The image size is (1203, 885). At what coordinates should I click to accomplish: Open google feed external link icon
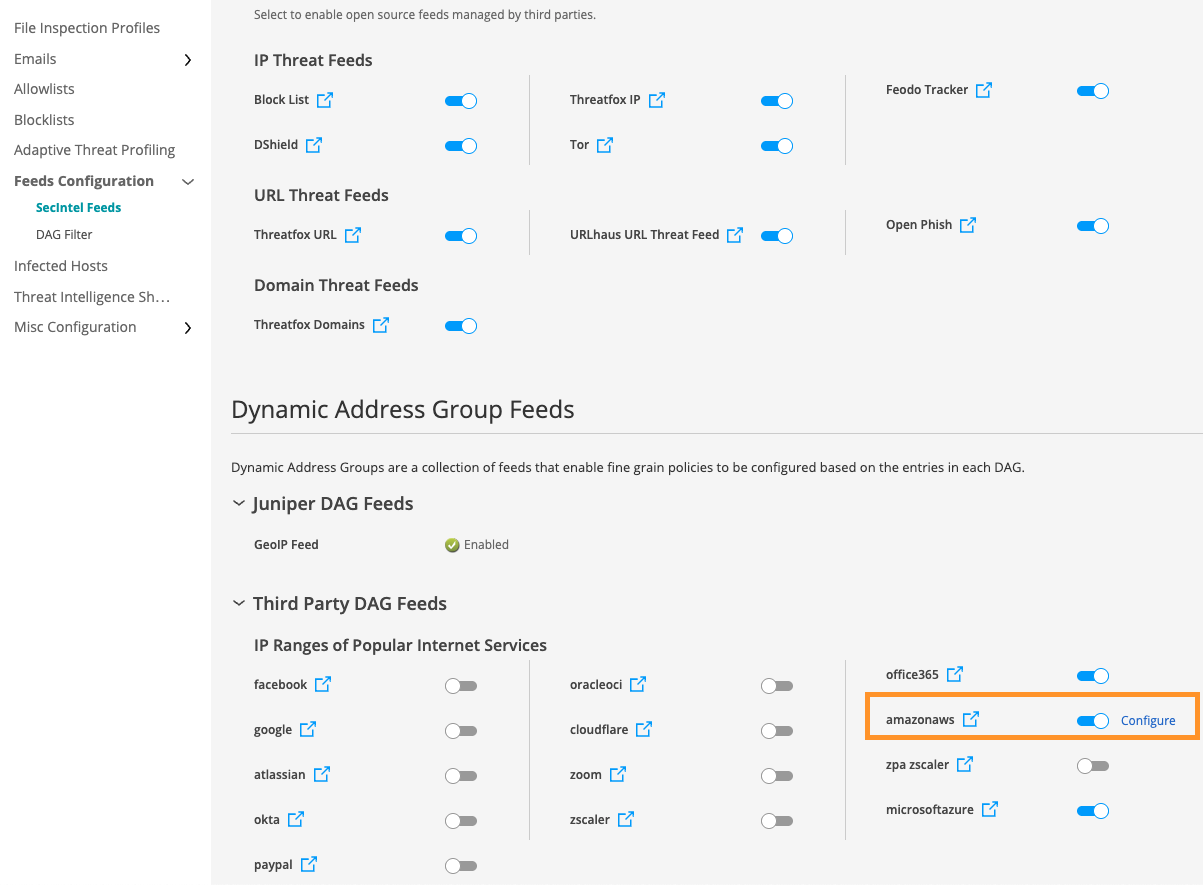click(309, 730)
